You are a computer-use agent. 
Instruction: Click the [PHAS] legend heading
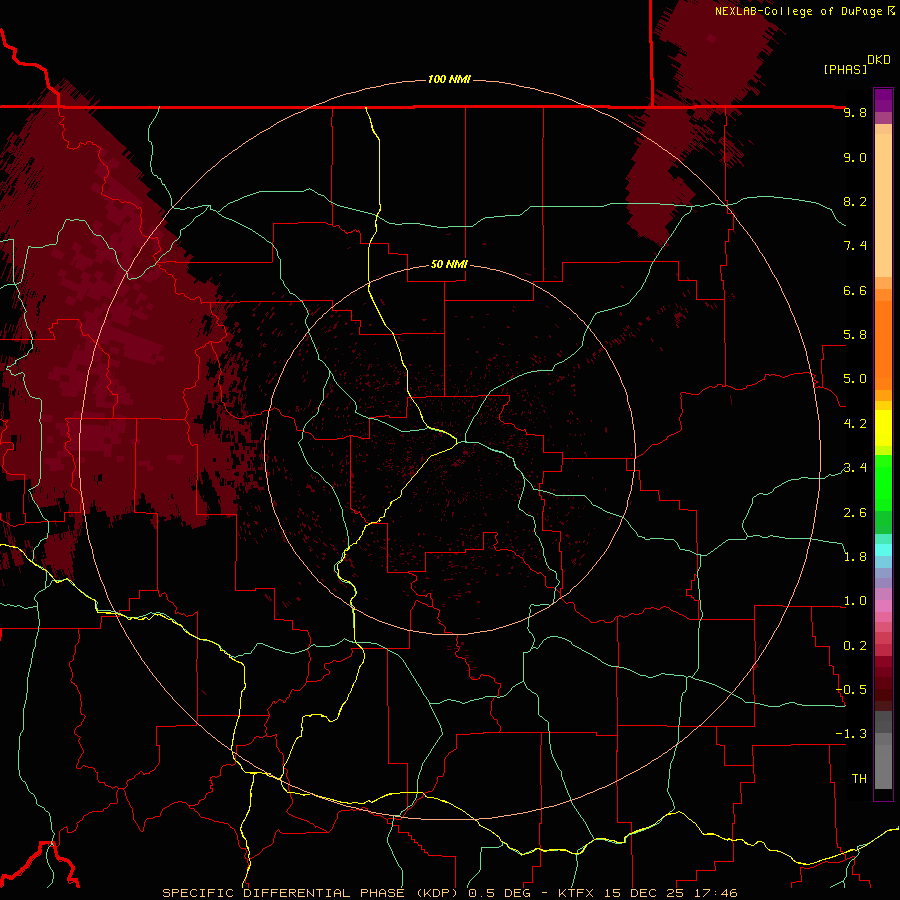click(845, 70)
